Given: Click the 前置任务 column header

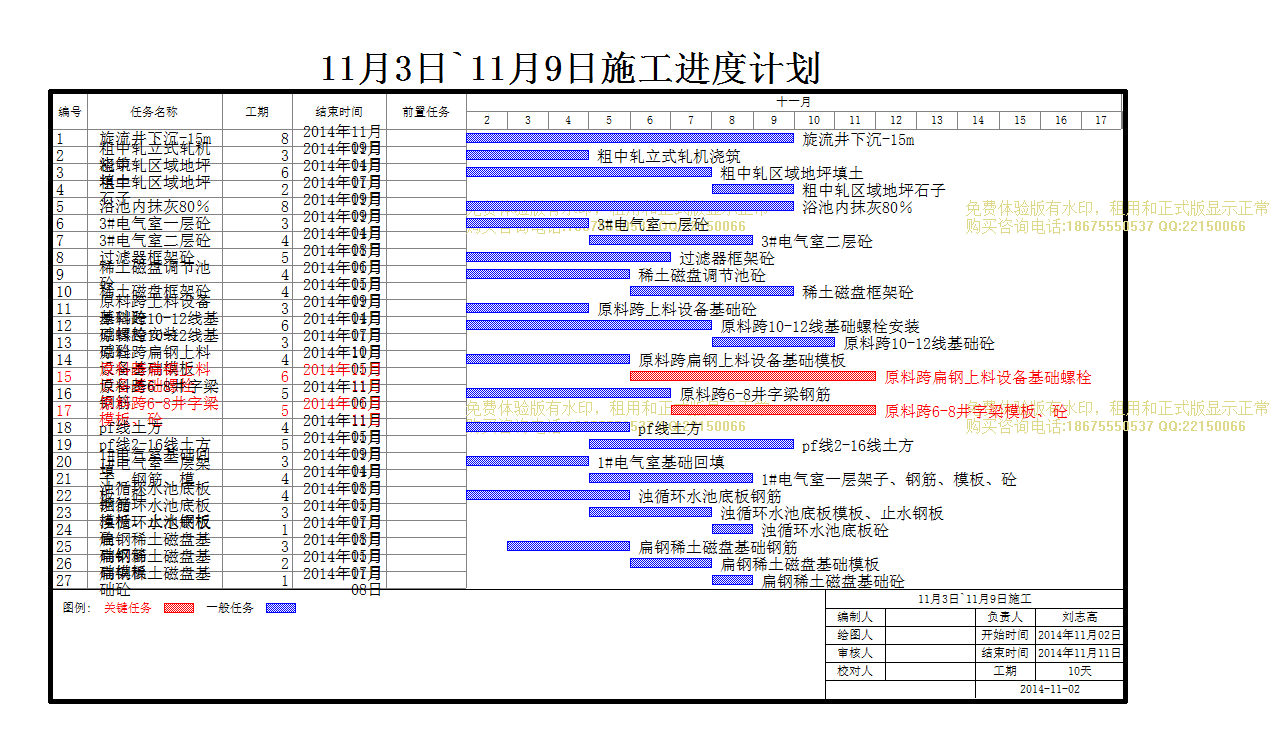Looking at the screenshot, I should coord(426,112).
